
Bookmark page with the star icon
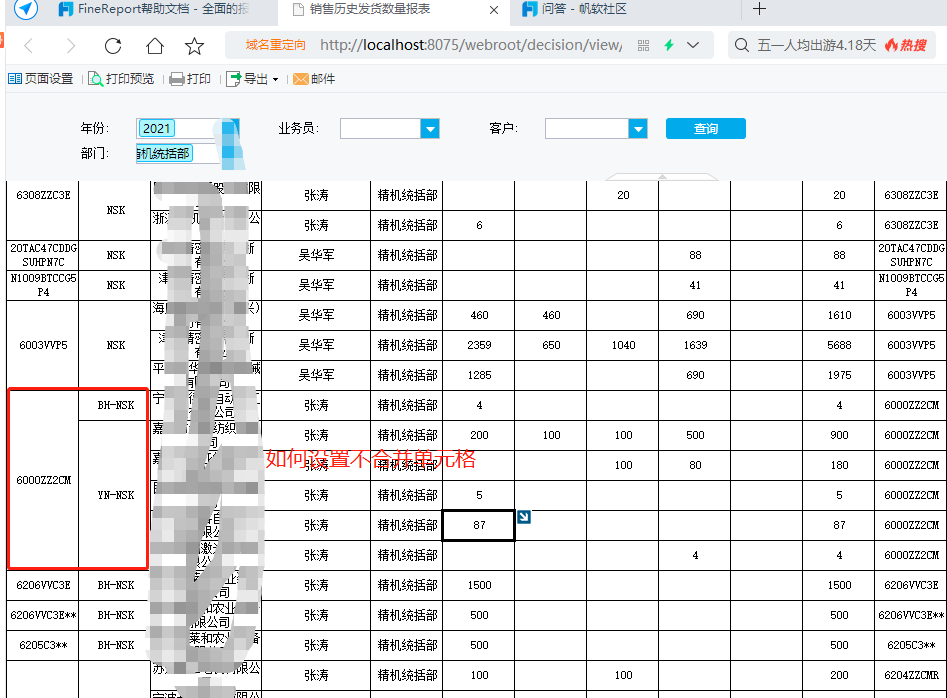click(x=195, y=46)
